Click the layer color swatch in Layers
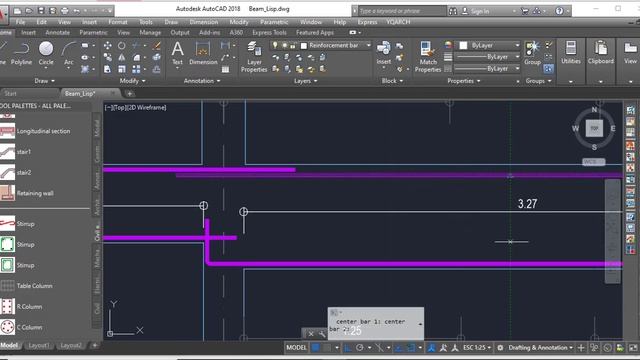This screenshot has height=360, width=640. tap(304, 46)
